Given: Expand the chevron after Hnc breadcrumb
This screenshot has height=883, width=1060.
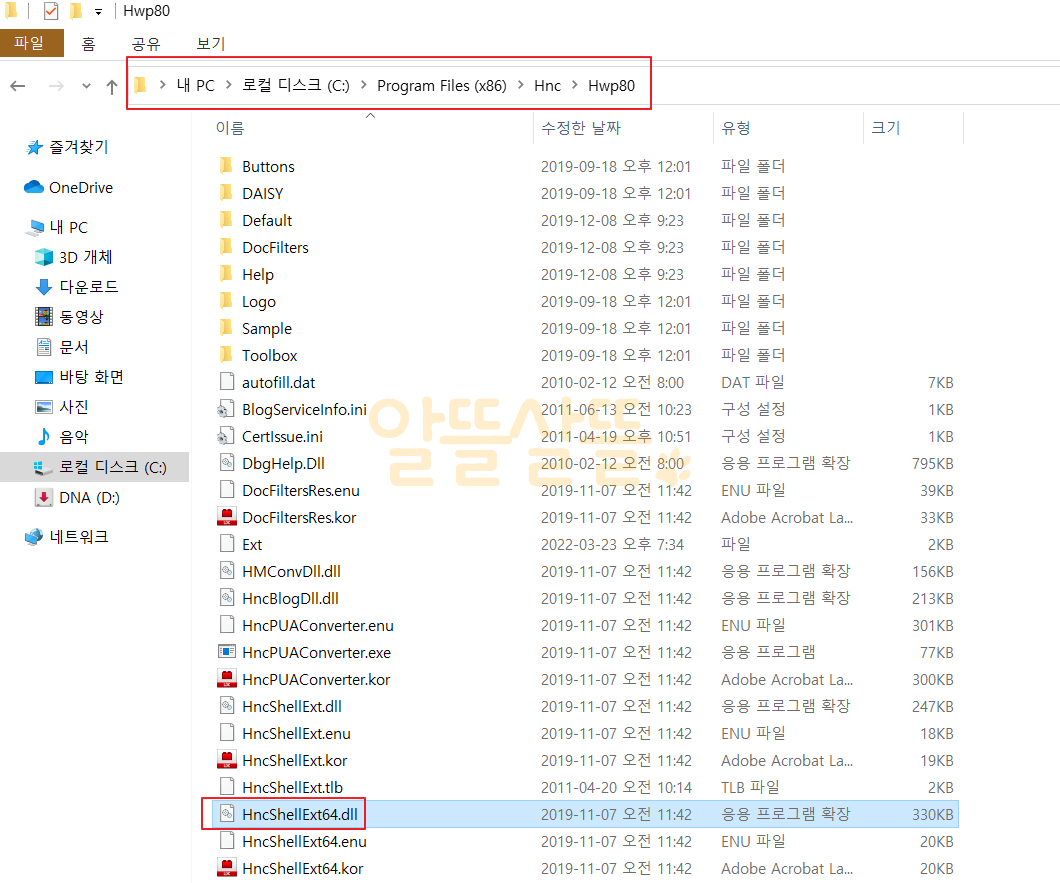Looking at the screenshot, I should tap(575, 85).
